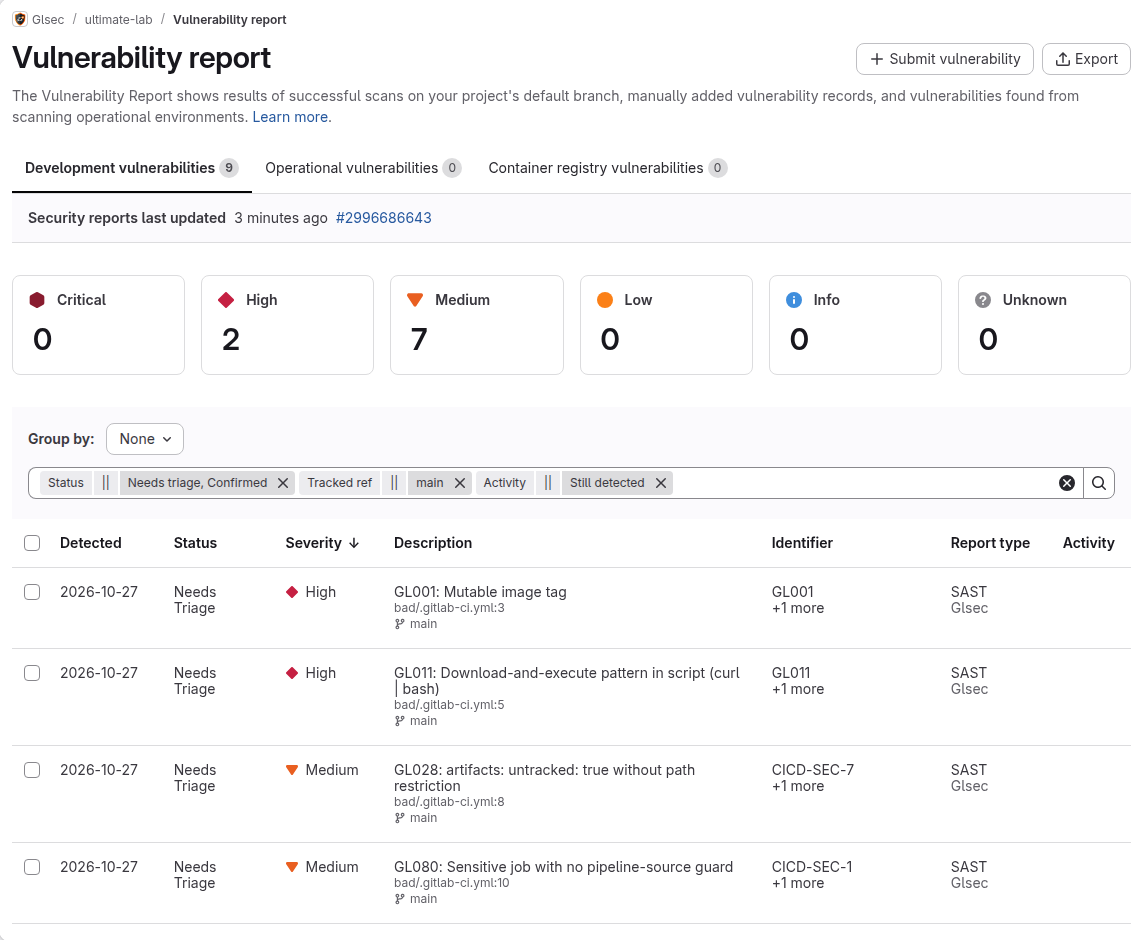
Task: Click the branch icon under GL080 description
Action: (x=399, y=898)
